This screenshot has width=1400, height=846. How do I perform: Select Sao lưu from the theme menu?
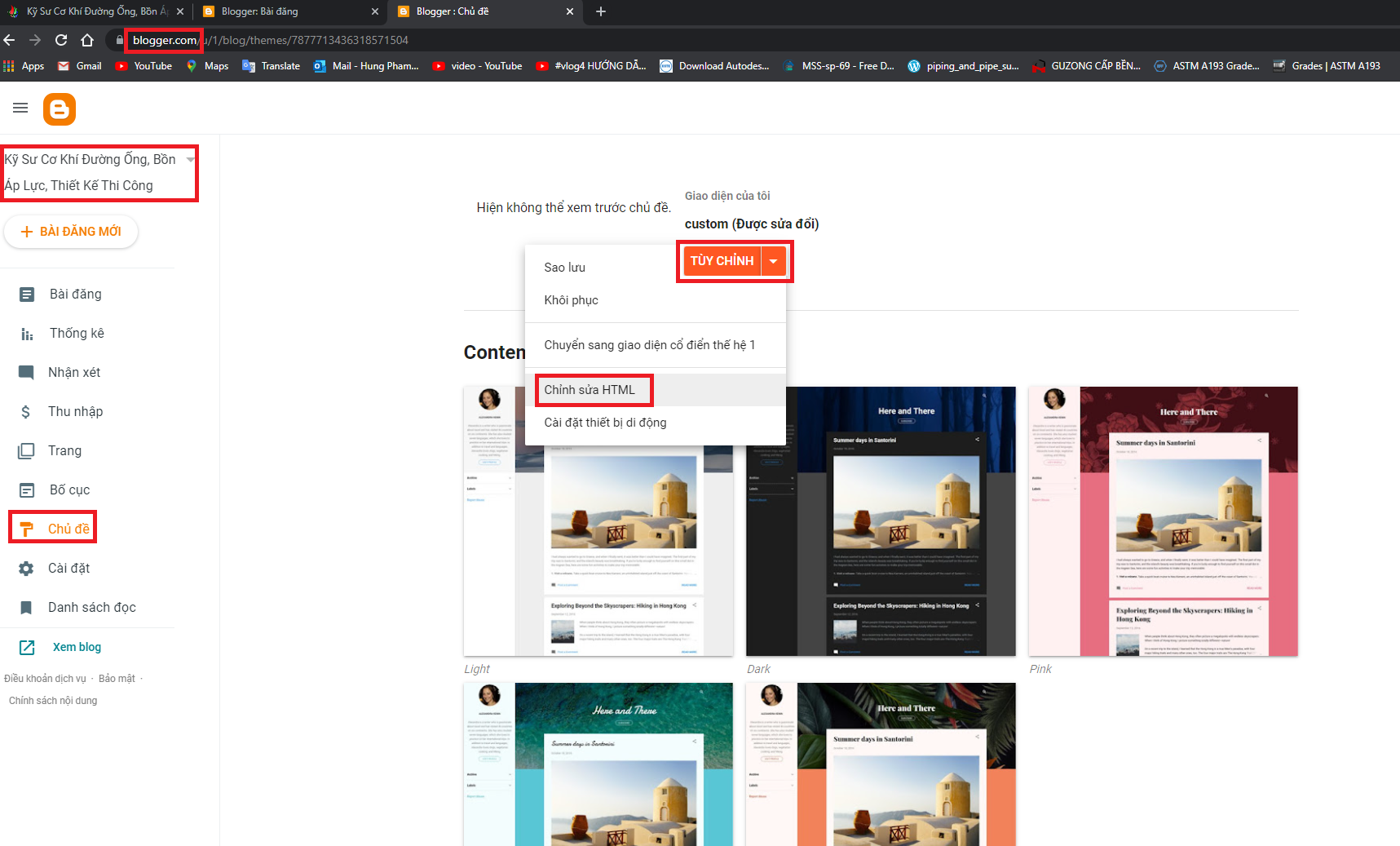[x=563, y=267]
